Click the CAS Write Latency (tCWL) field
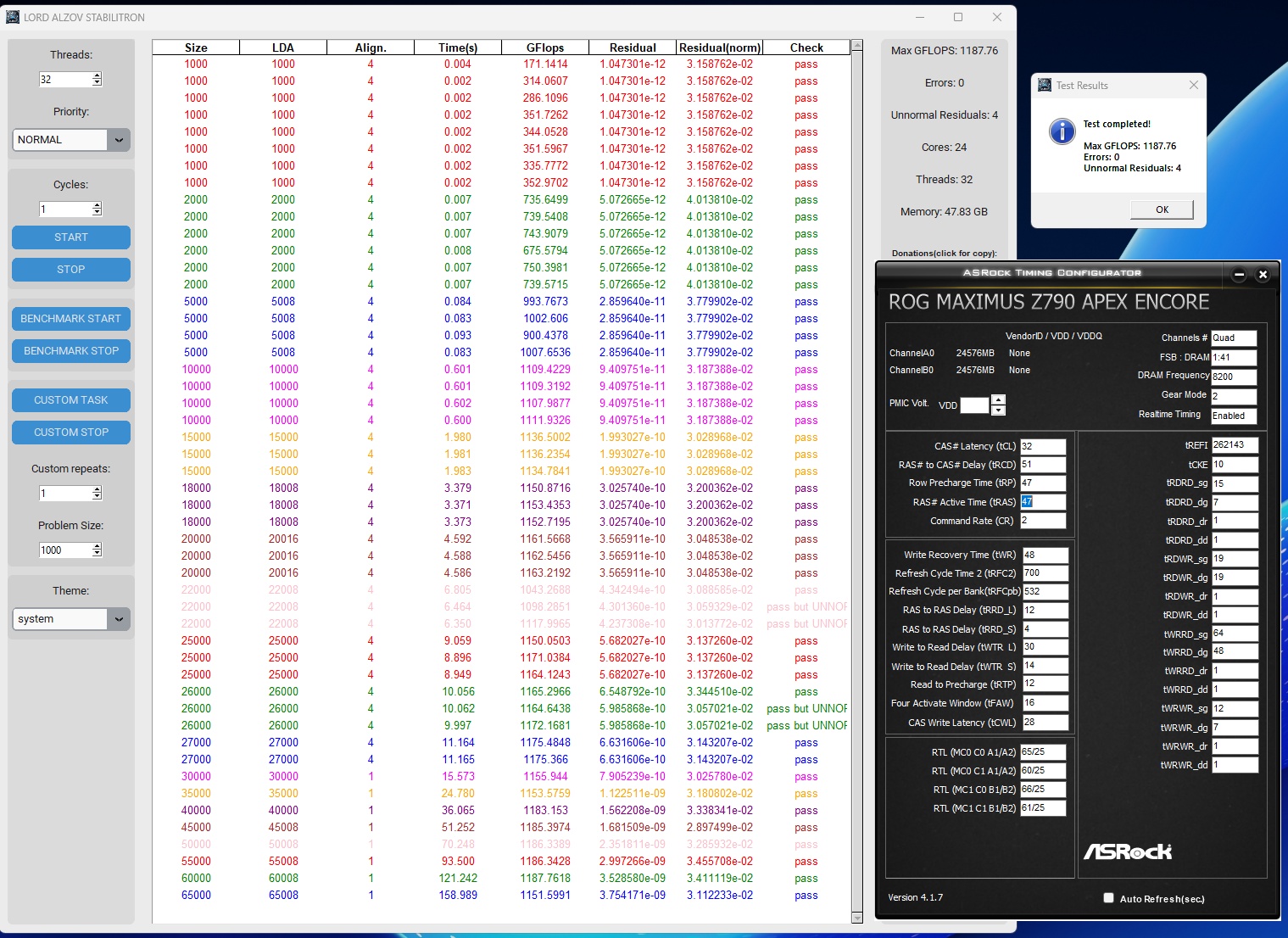This screenshot has width=1288, height=938. [1045, 723]
